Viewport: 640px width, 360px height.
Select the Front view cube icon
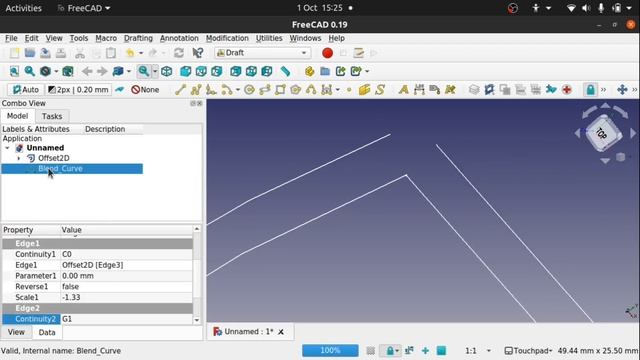(186, 71)
